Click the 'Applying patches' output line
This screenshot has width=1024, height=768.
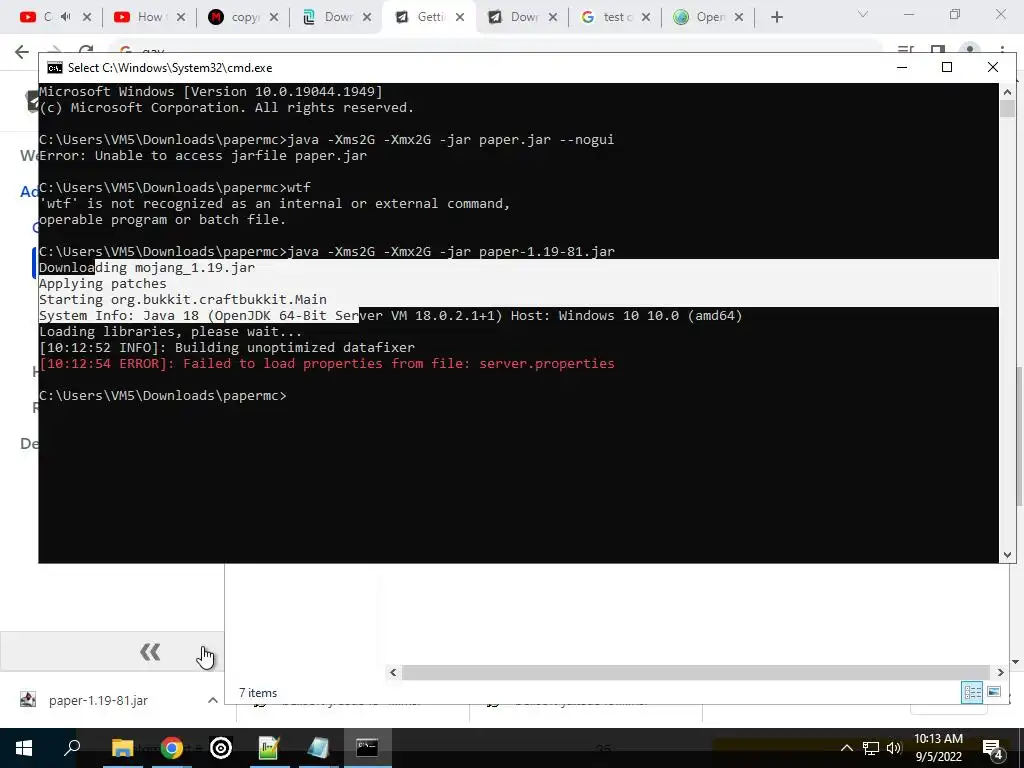coord(103,283)
